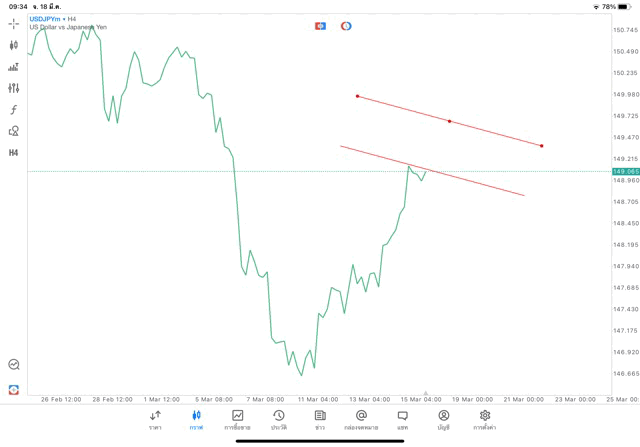Tap the red-blue circular clock icon
Viewport: 640px width, 447px height.
click(x=346, y=26)
